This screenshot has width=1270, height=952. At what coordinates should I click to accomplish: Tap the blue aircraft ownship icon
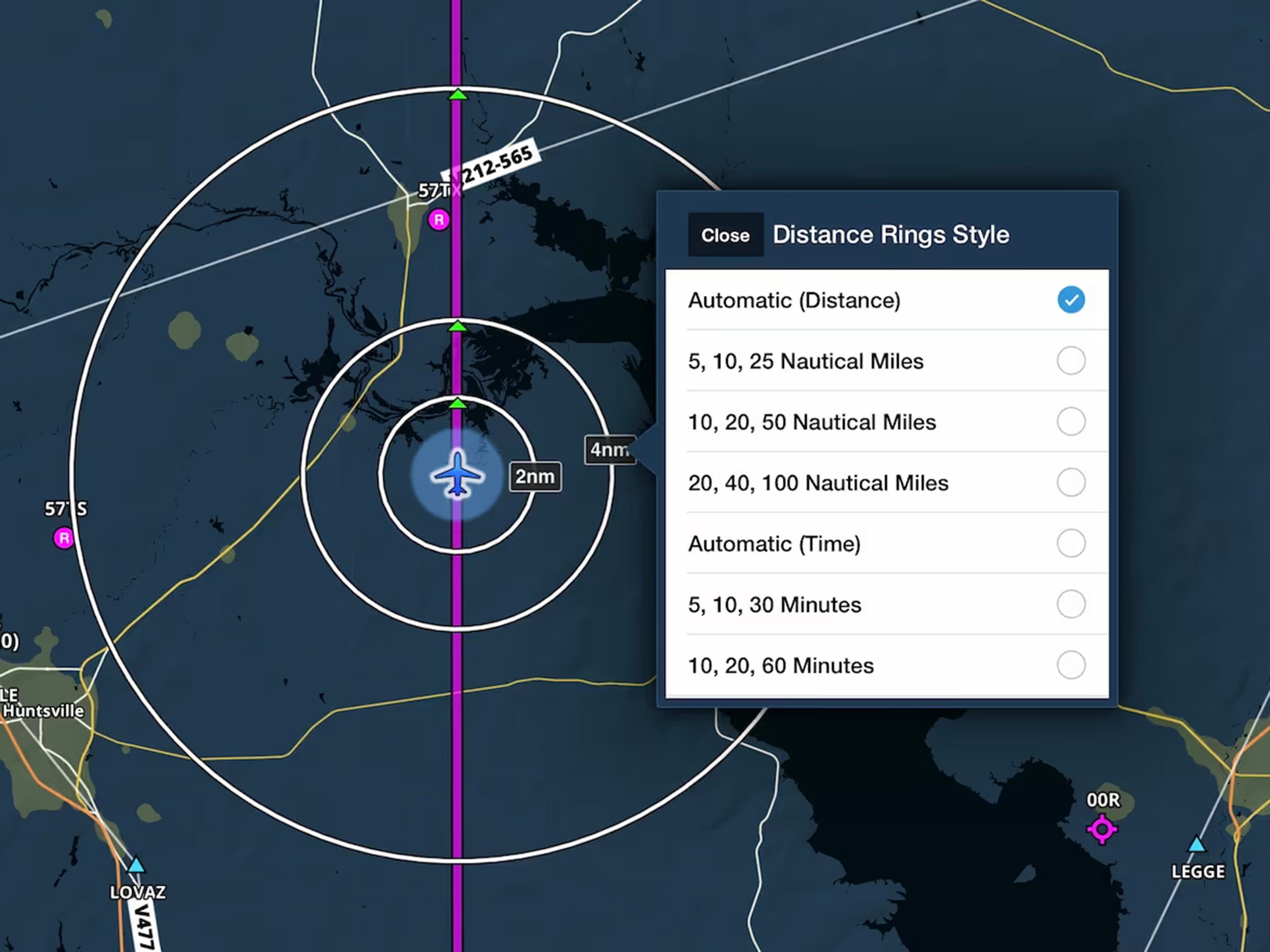click(457, 474)
